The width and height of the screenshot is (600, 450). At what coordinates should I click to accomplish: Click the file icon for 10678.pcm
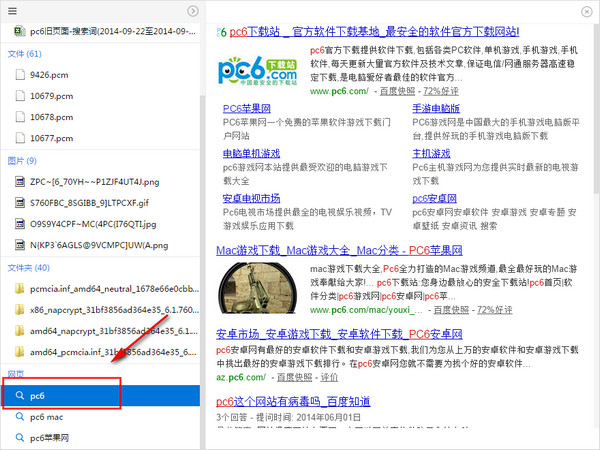coord(20,117)
